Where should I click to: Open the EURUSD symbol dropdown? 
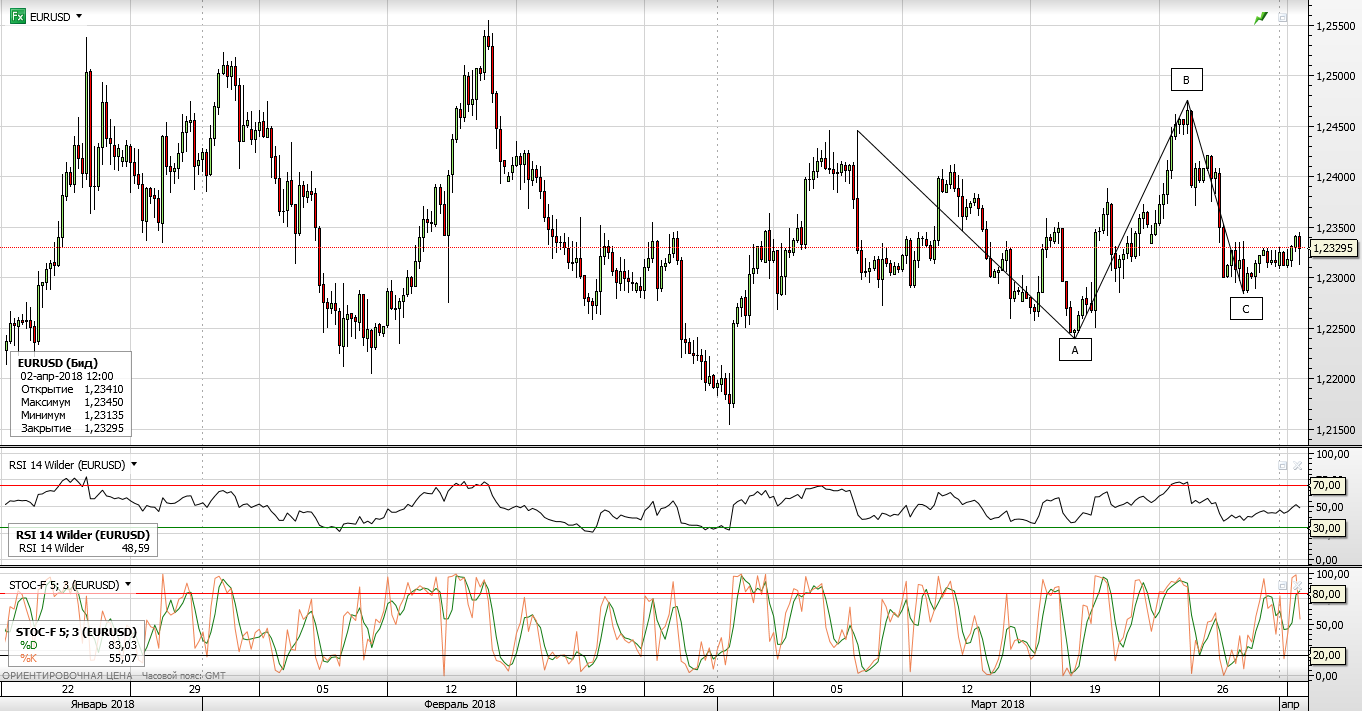(79, 17)
